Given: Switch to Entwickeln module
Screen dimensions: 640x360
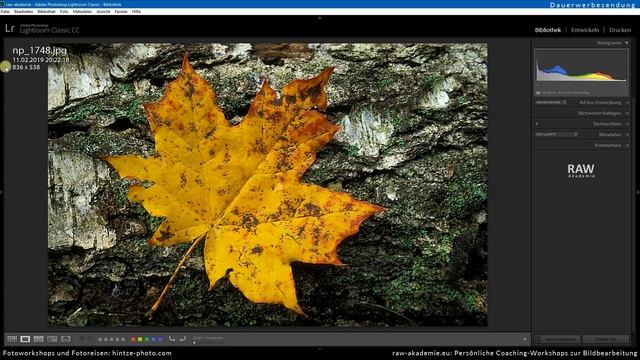Looking at the screenshot, I should [x=585, y=30].
